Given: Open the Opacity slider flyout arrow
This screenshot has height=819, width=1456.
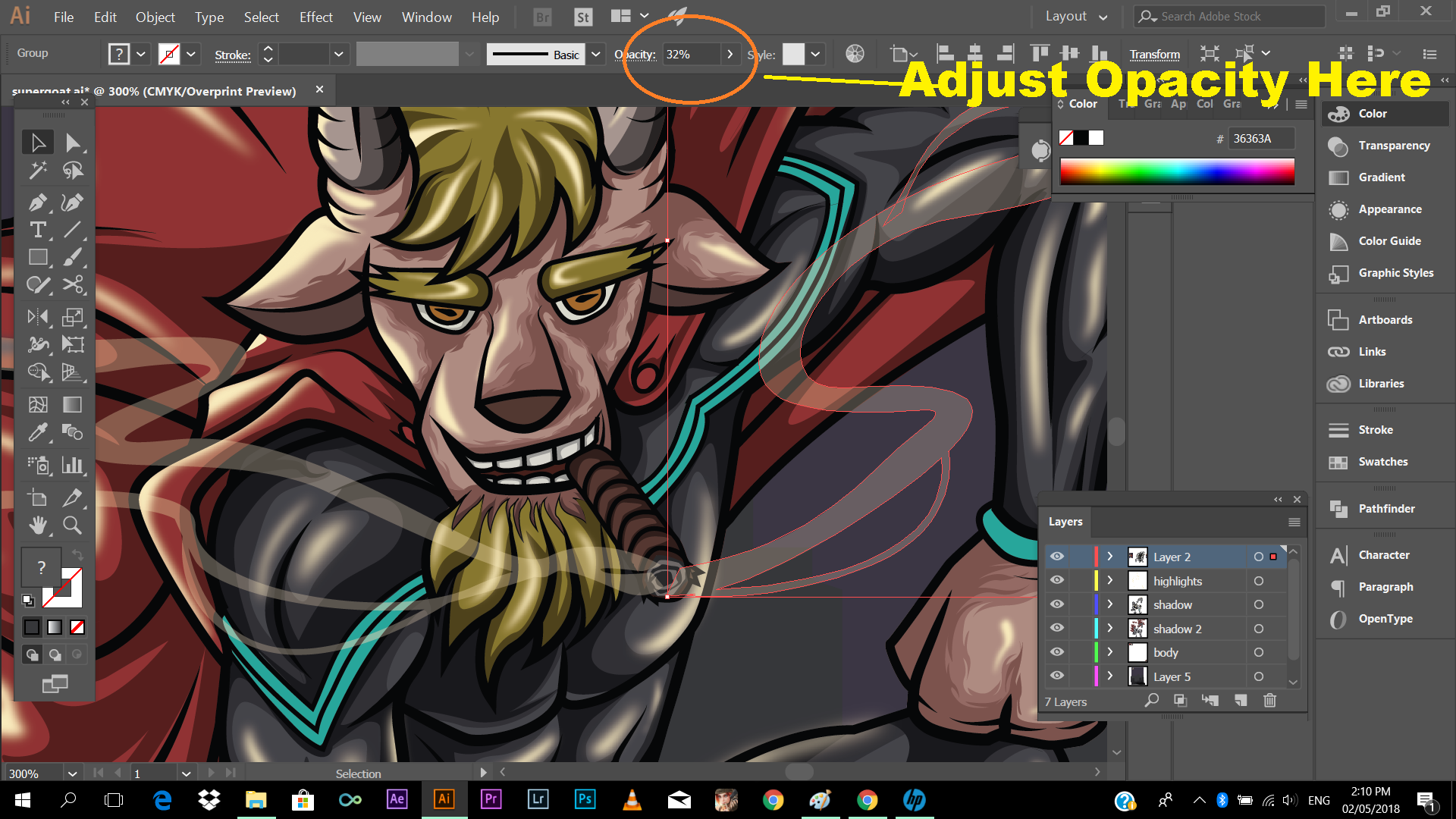Looking at the screenshot, I should point(730,55).
